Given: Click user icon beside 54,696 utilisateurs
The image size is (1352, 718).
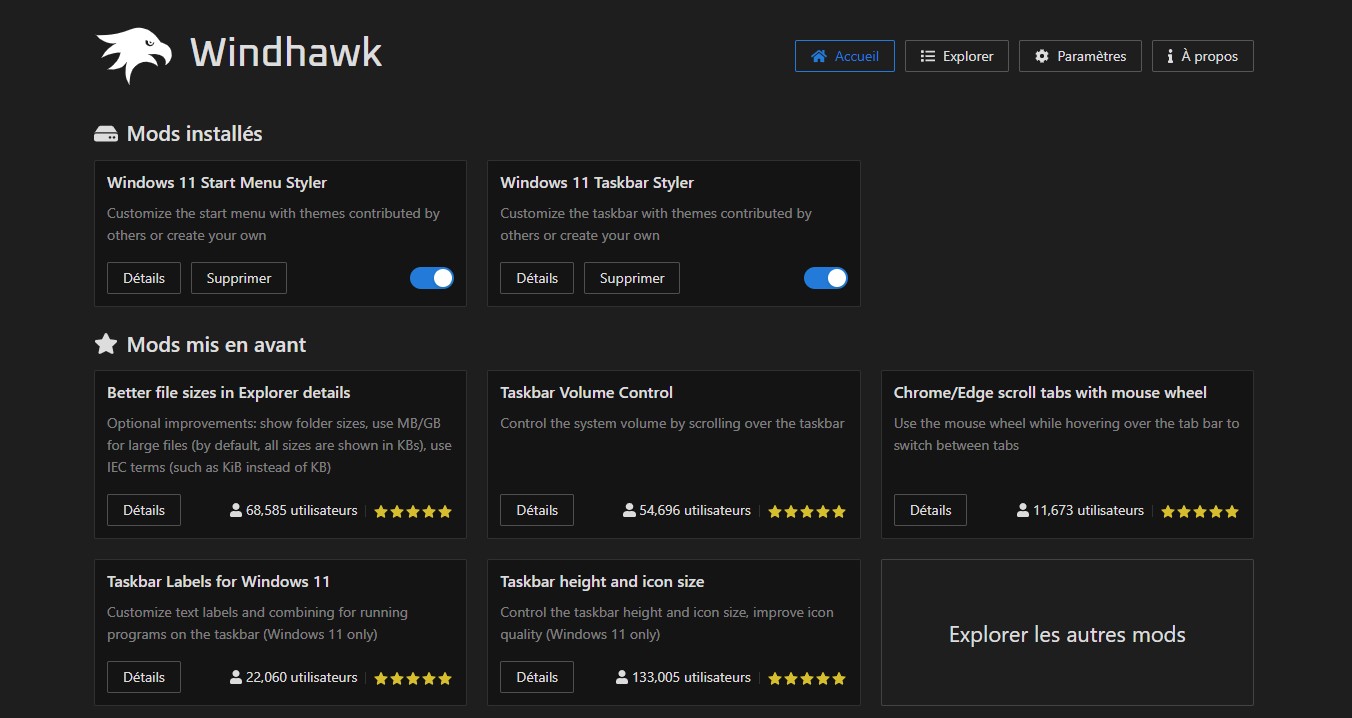Looking at the screenshot, I should [x=629, y=510].
